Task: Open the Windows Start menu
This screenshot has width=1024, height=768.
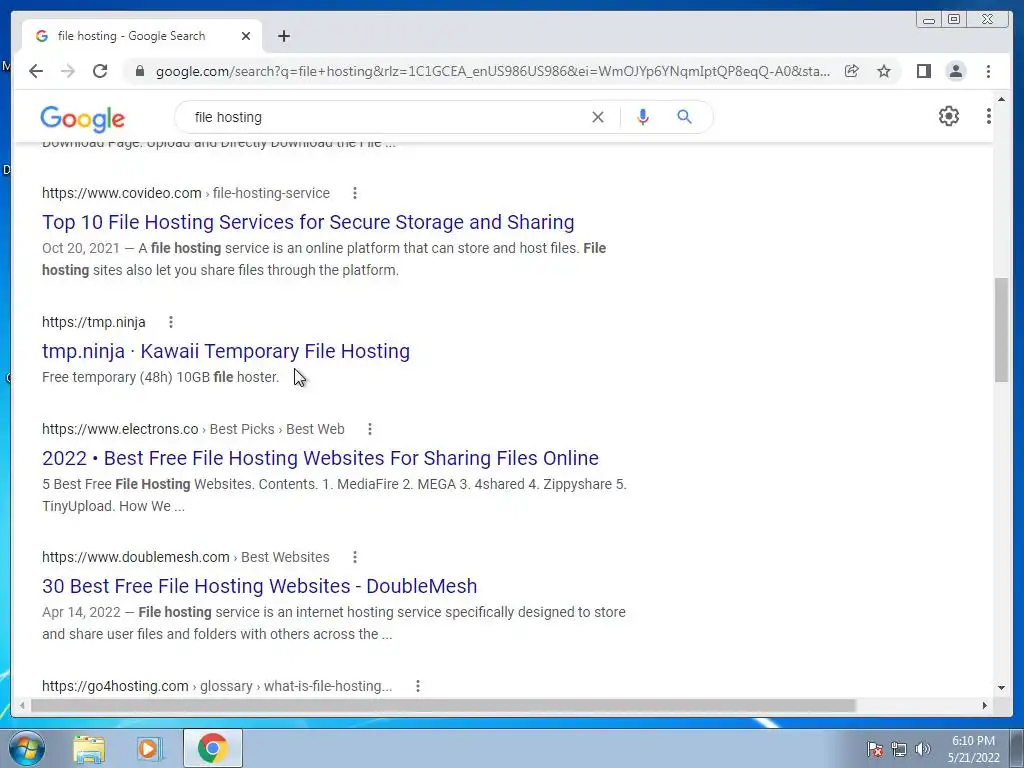Action: click(x=26, y=748)
